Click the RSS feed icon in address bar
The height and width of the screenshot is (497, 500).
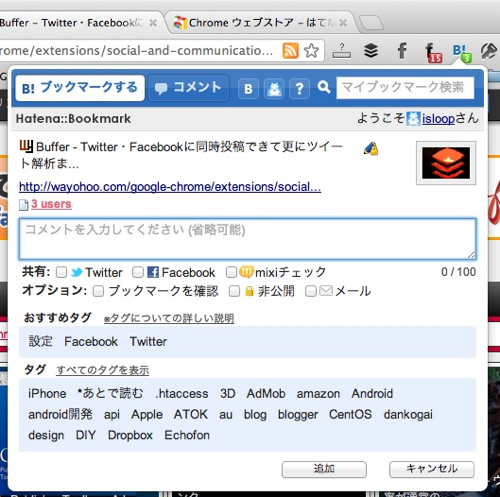[290, 51]
